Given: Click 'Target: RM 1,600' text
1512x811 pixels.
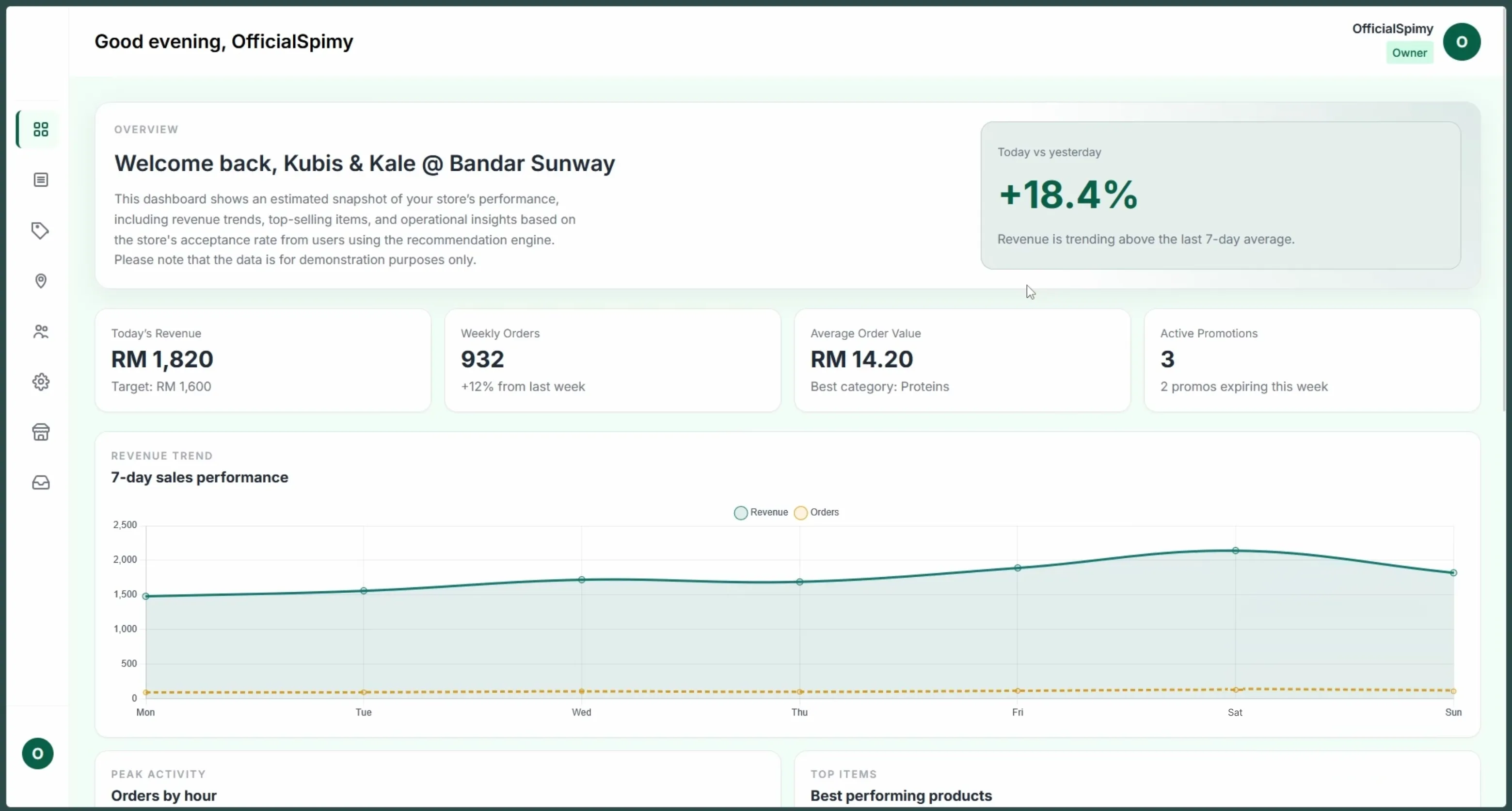Looking at the screenshot, I should [161, 387].
